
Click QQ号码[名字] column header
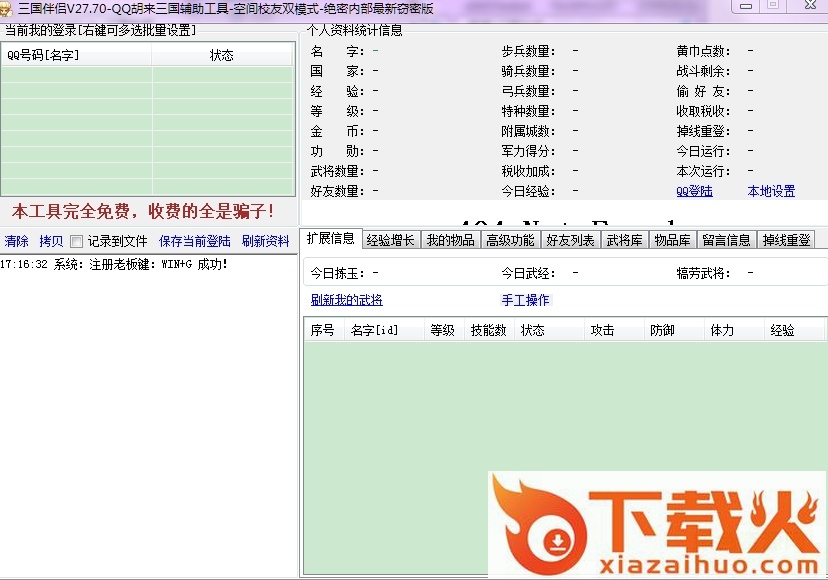pyautogui.click(x=77, y=55)
